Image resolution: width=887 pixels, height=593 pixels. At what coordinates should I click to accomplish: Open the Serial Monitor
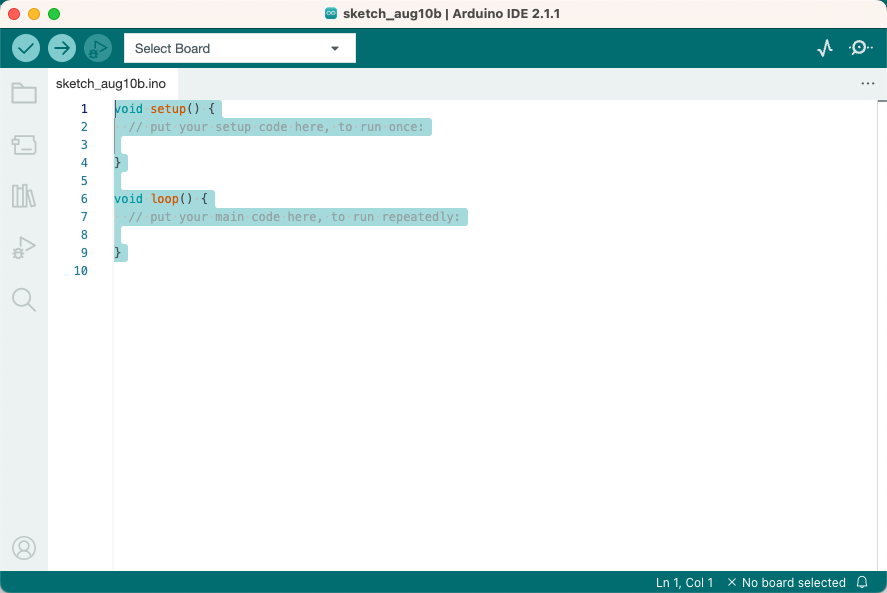pos(860,48)
